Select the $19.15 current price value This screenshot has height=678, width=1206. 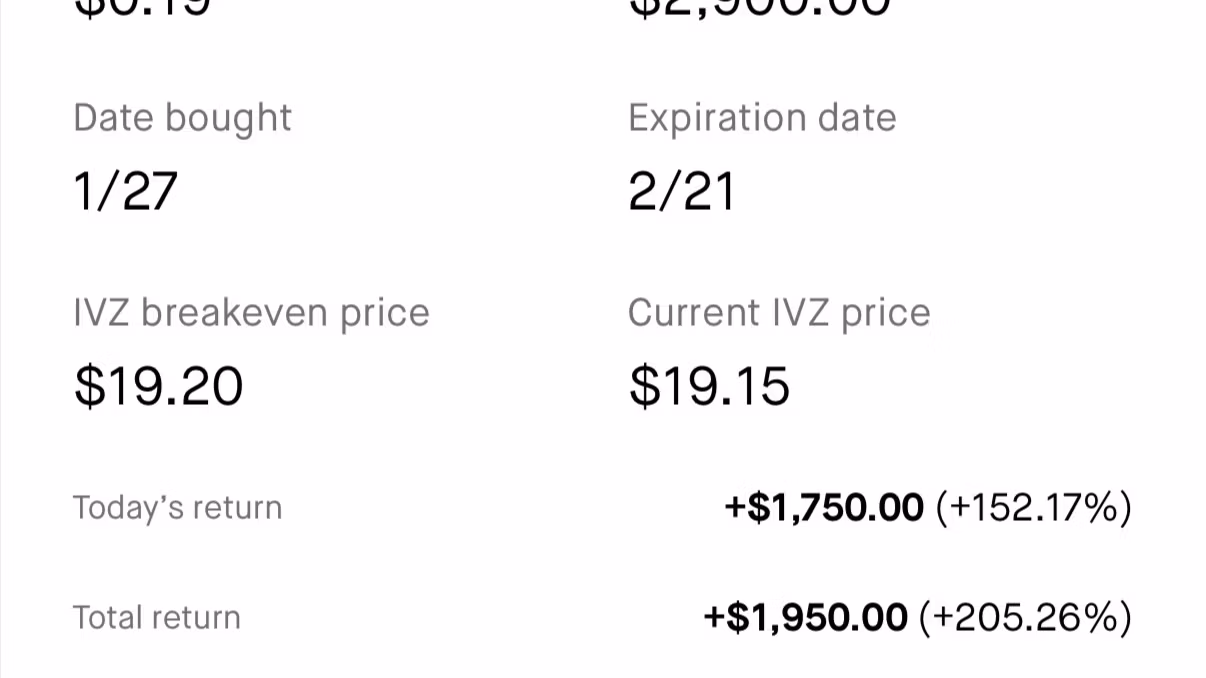tap(709, 386)
